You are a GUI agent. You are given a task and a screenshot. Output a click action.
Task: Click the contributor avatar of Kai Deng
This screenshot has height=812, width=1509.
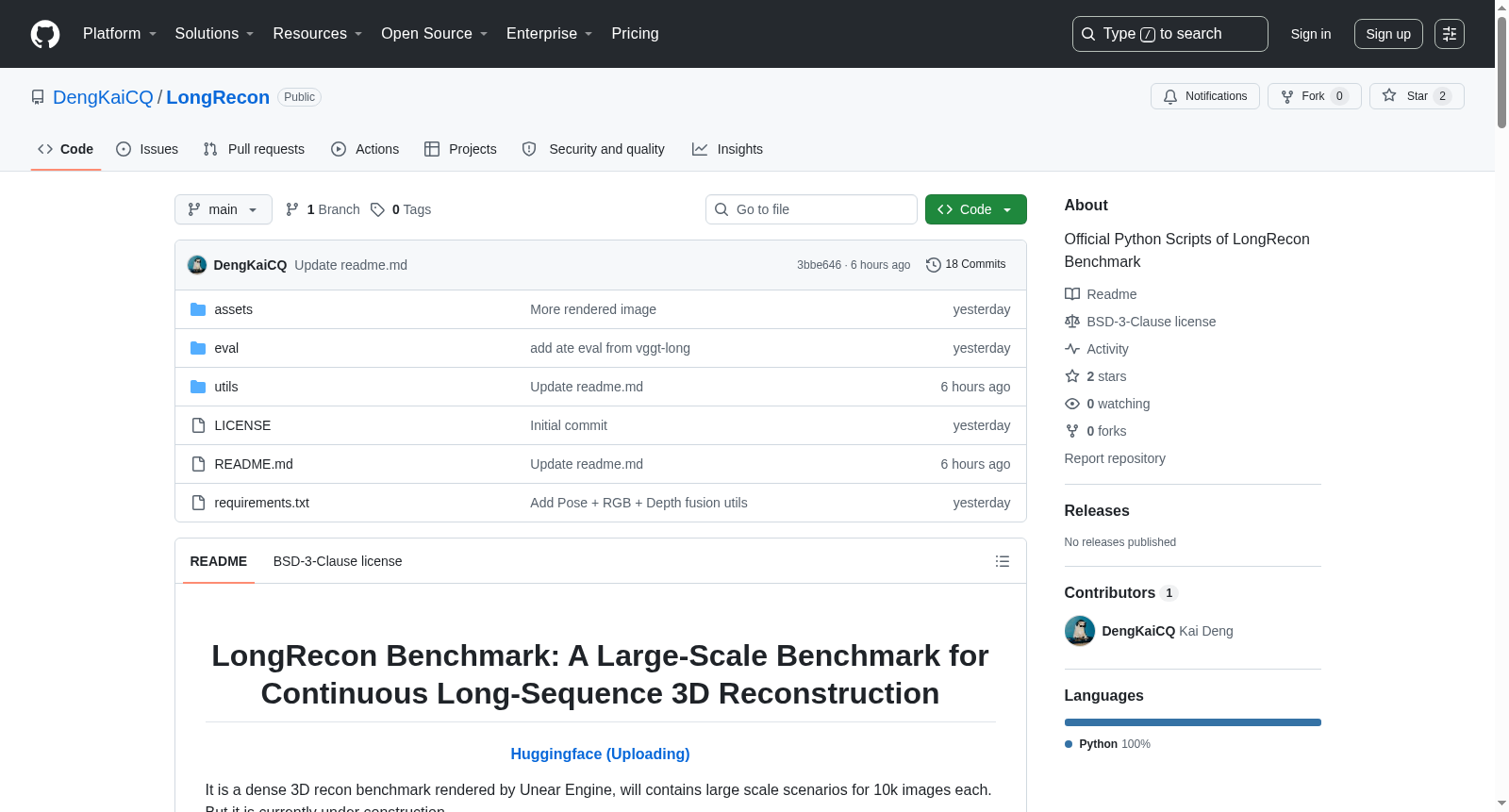tap(1080, 631)
